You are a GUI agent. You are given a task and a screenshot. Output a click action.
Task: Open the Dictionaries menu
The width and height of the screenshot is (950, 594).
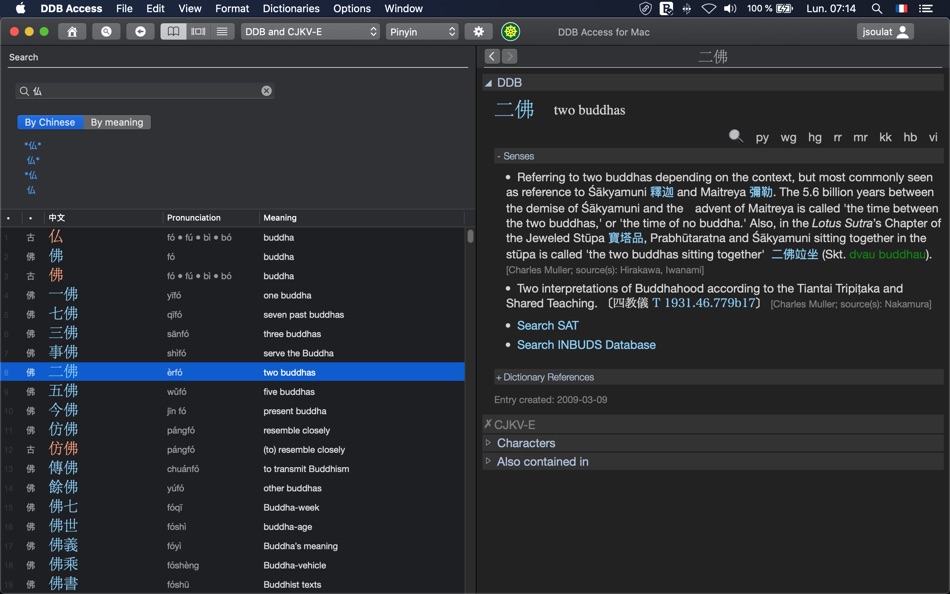click(x=291, y=8)
